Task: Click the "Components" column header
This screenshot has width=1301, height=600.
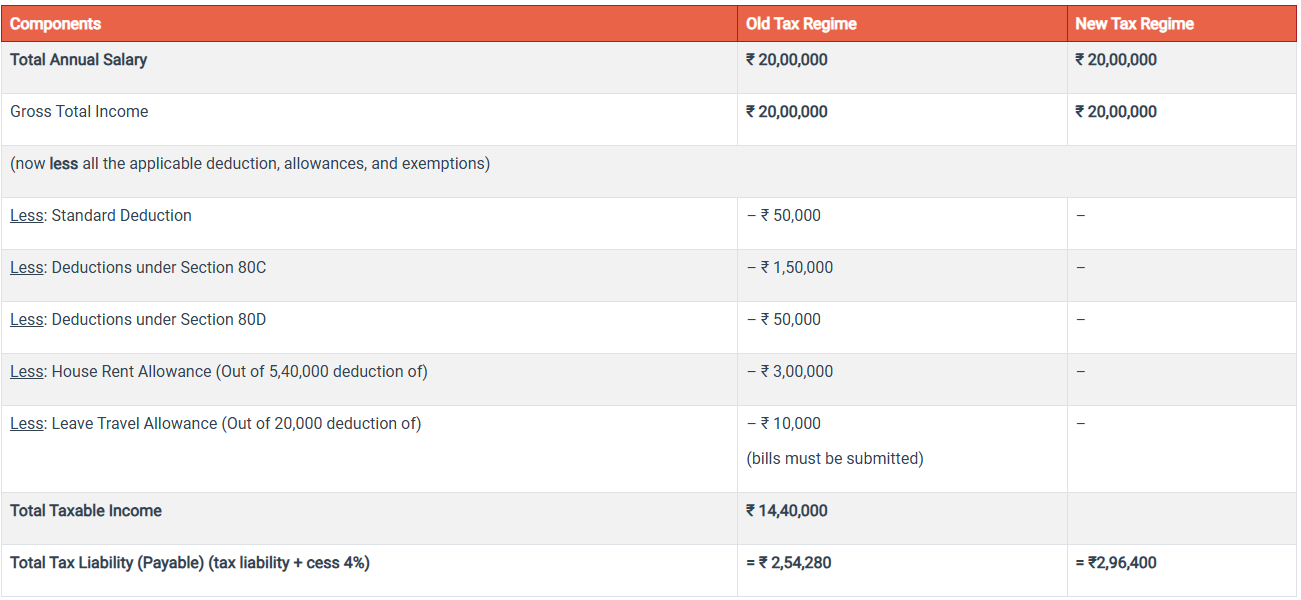Action: [55, 23]
